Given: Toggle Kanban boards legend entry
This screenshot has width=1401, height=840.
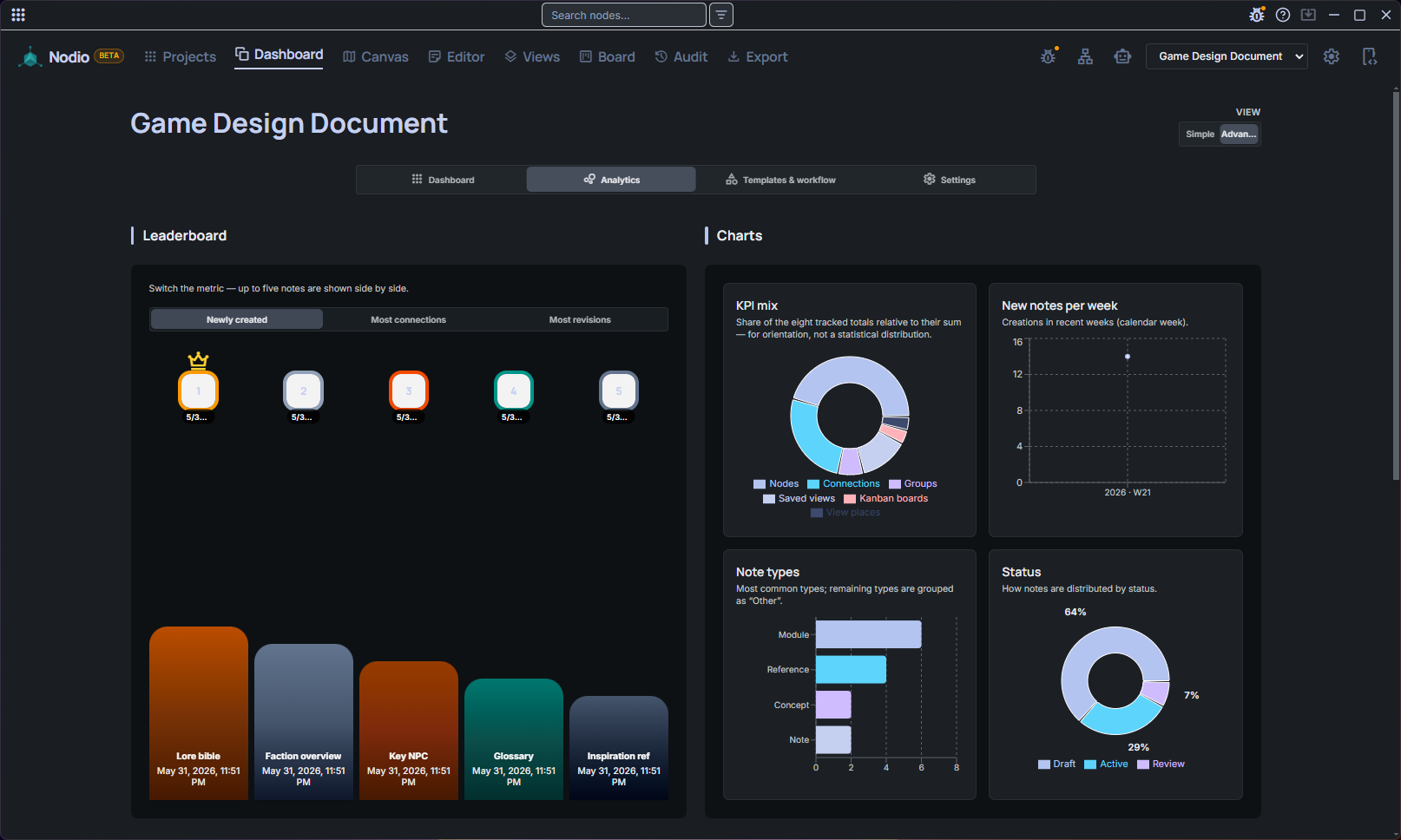Looking at the screenshot, I should point(886,499).
